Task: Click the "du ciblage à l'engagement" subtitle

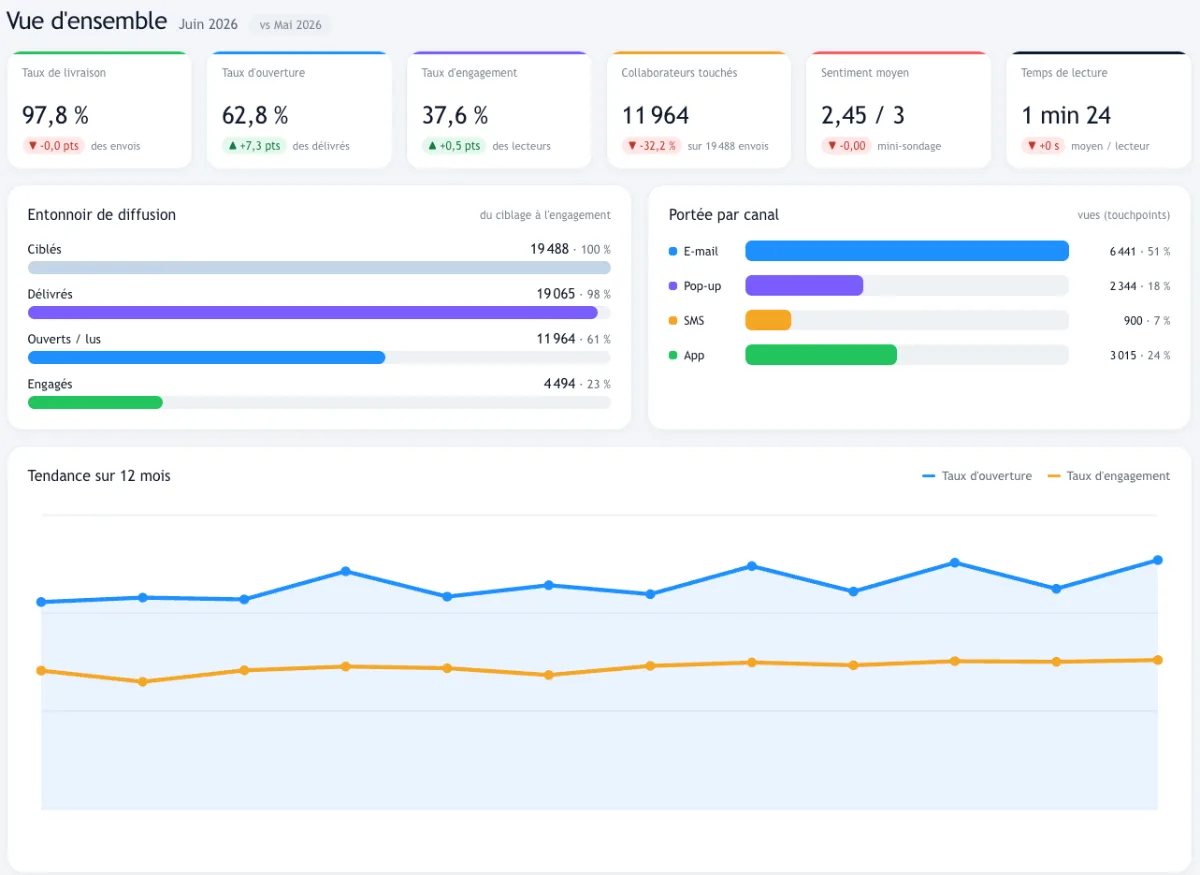Action: click(545, 215)
